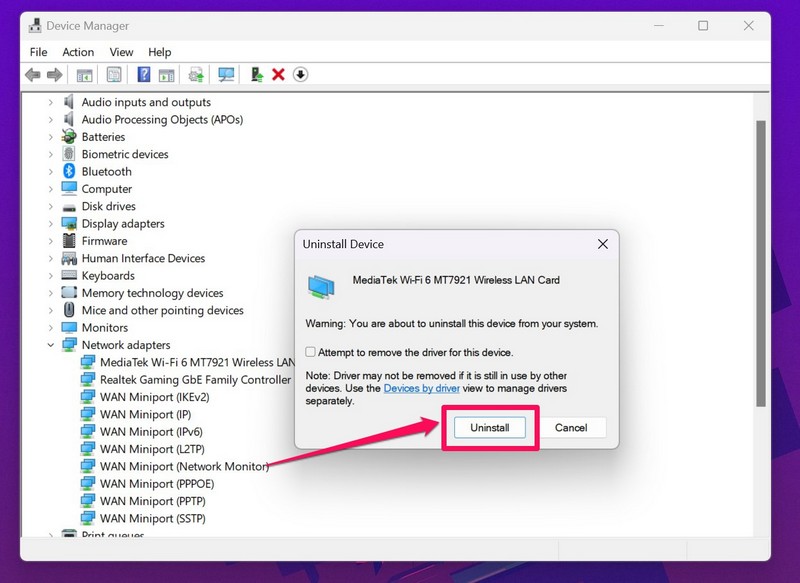Expand the Display adapters node
This screenshot has height=583, width=800.
[x=51, y=224]
